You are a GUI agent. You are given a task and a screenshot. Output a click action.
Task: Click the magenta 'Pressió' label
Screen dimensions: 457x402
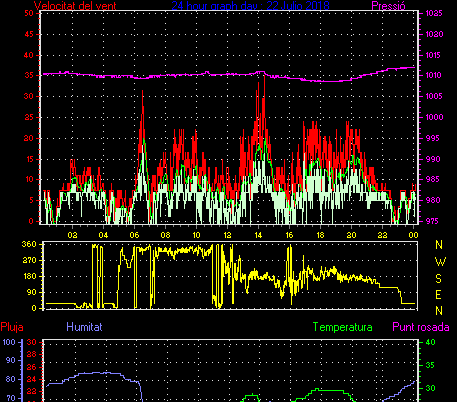point(388,6)
